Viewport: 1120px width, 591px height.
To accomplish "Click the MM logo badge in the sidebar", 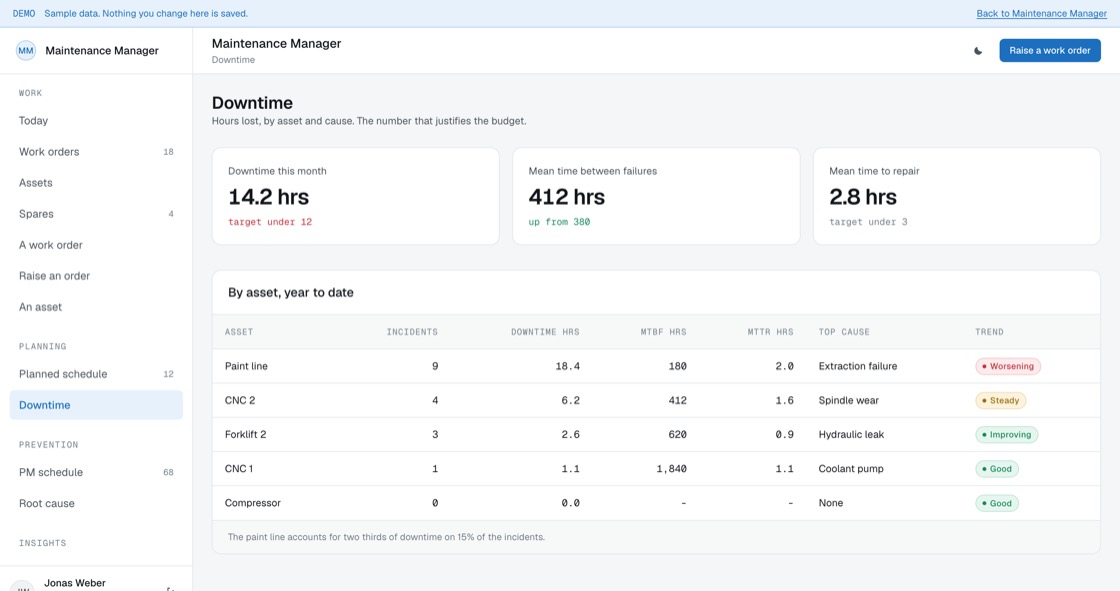I will coord(26,51).
